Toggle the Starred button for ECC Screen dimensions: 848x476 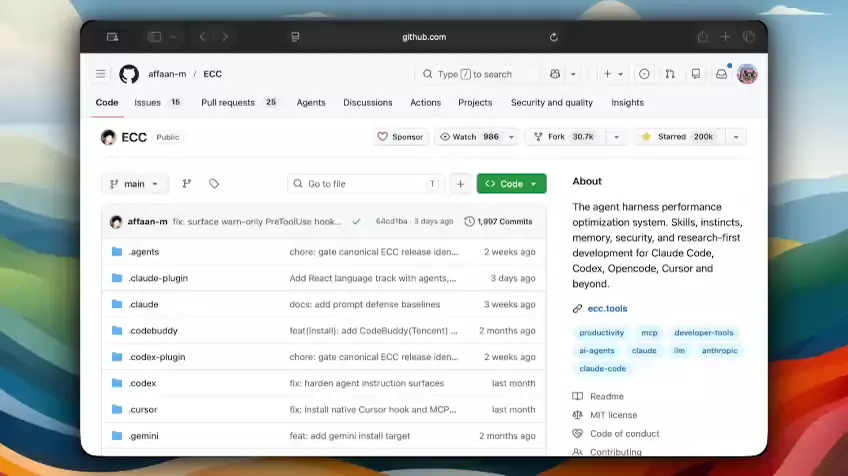coord(679,137)
